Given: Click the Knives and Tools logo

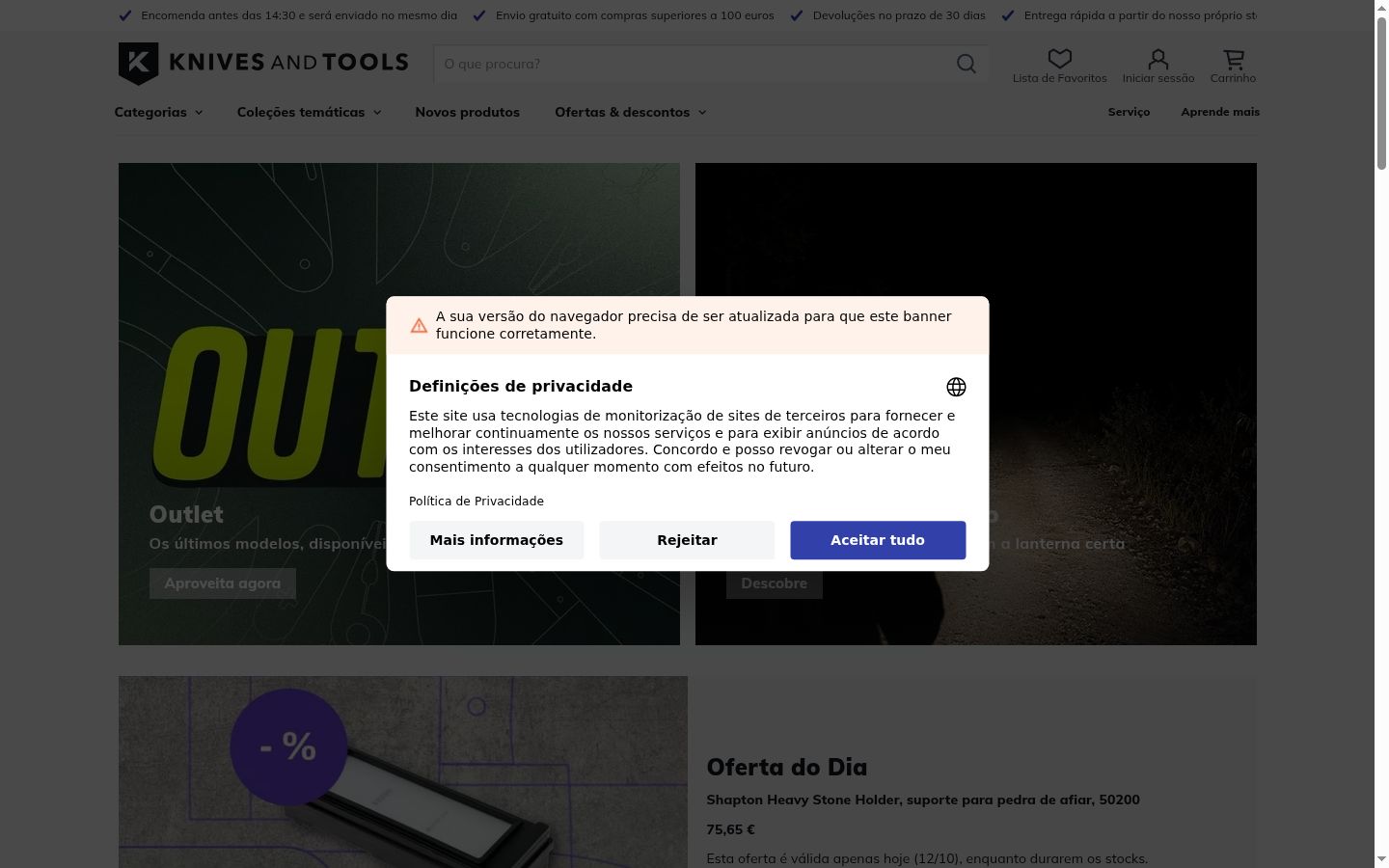Looking at the screenshot, I should [263, 64].
